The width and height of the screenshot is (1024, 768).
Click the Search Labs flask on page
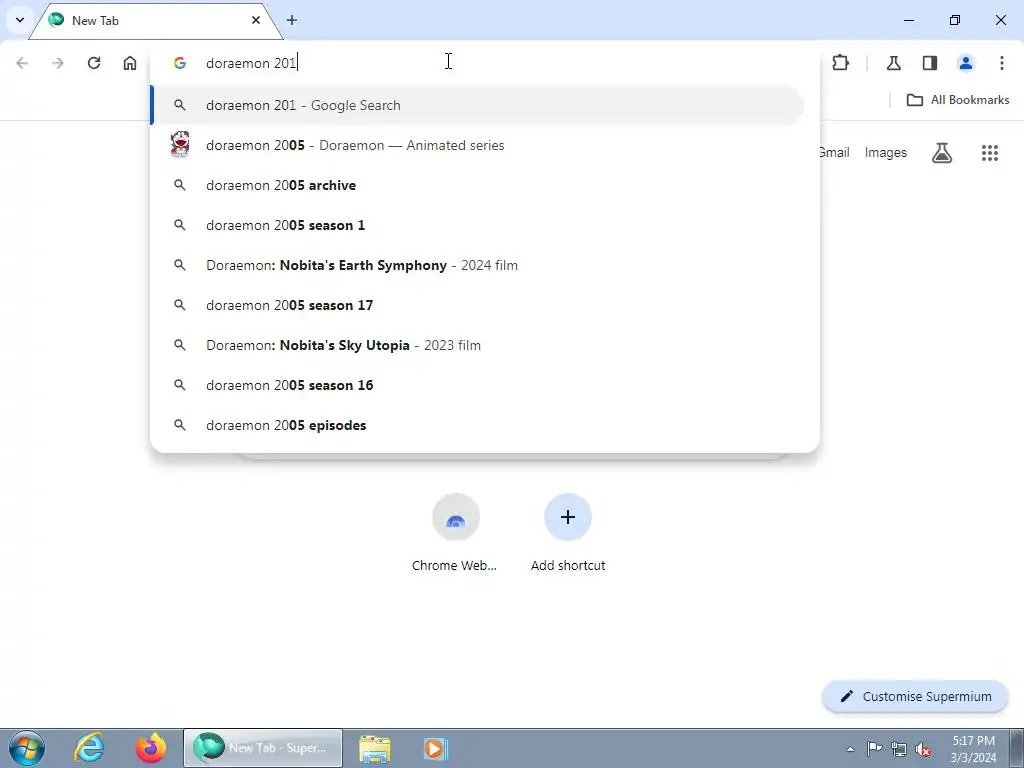point(942,153)
